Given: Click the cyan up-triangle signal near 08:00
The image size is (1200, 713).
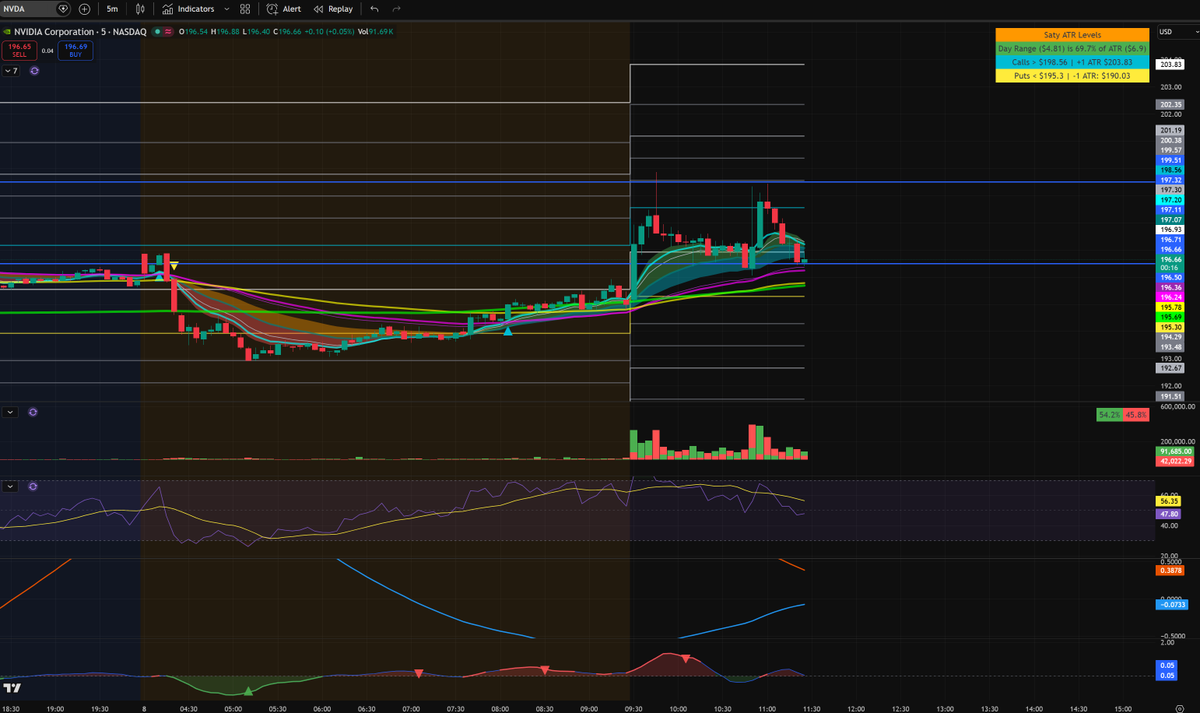Looking at the screenshot, I should [508, 330].
